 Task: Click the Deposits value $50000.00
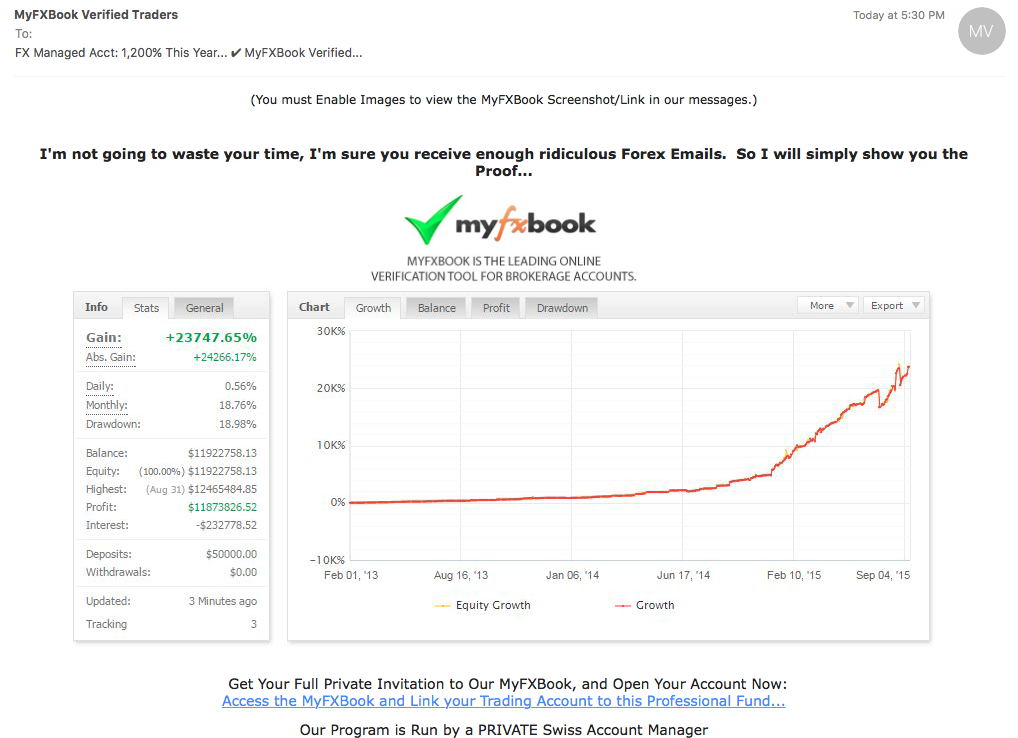pyautogui.click(x=231, y=554)
